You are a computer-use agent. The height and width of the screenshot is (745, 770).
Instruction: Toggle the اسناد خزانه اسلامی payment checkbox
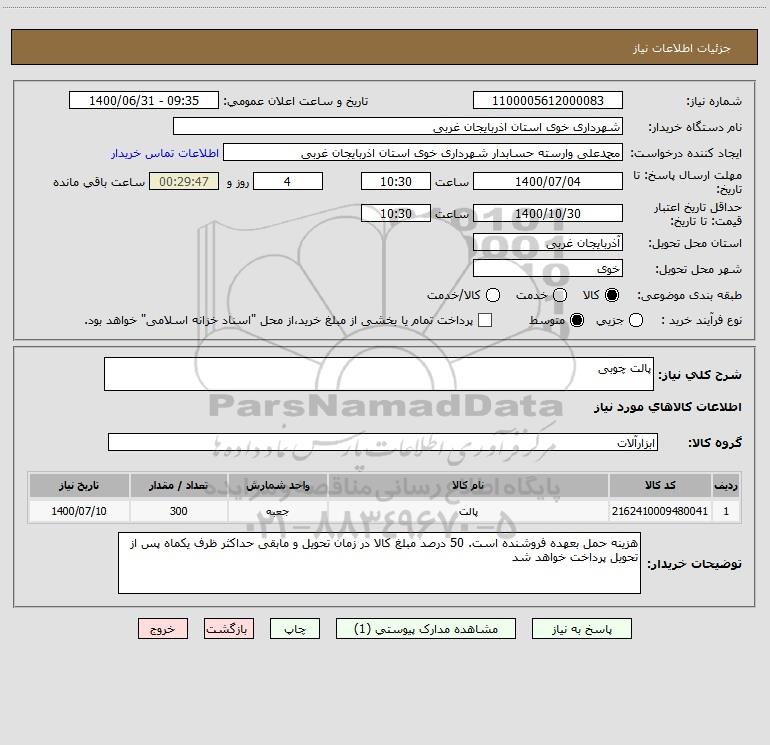(x=485, y=320)
